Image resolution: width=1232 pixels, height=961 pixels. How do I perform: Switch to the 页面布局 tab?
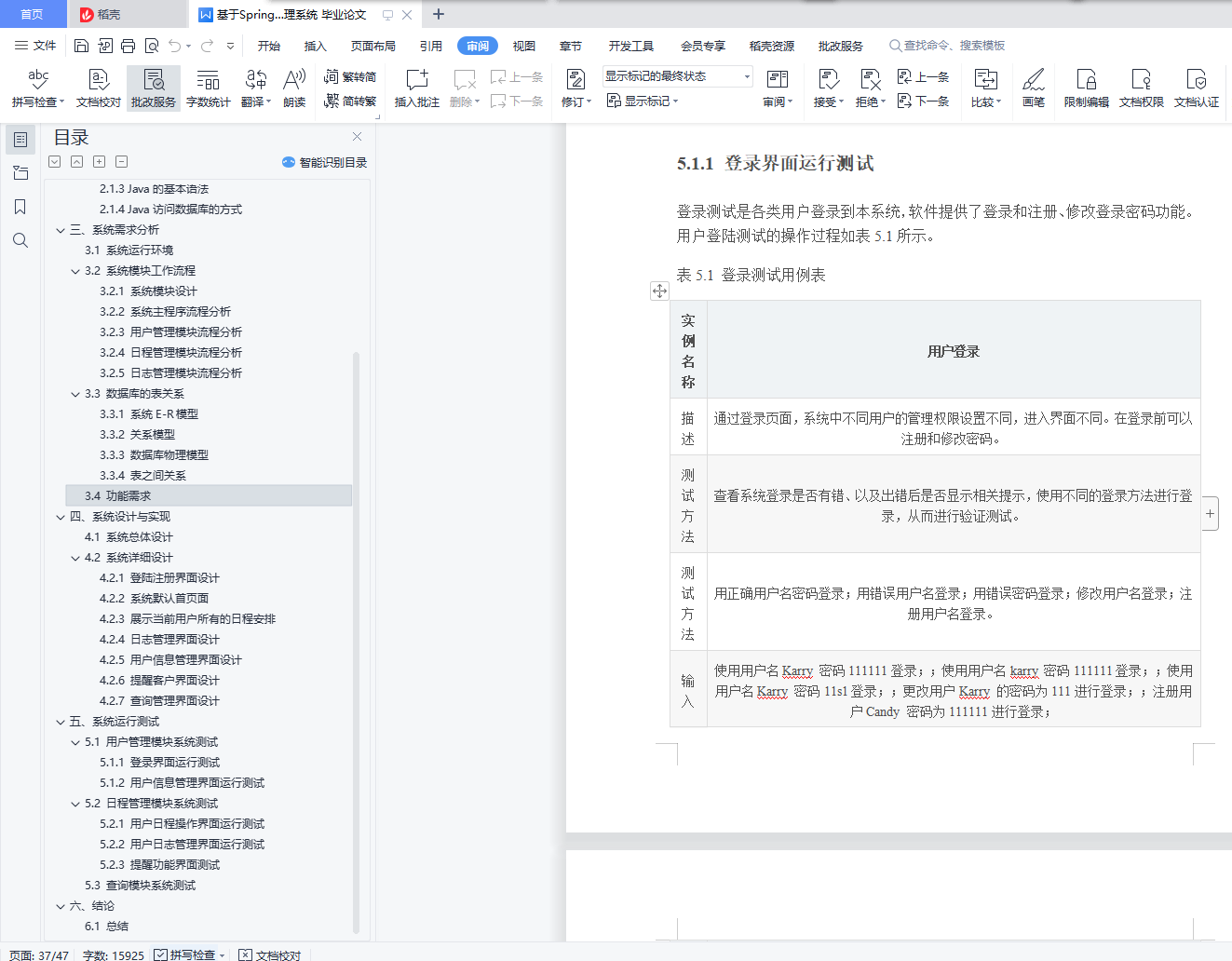tap(373, 46)
